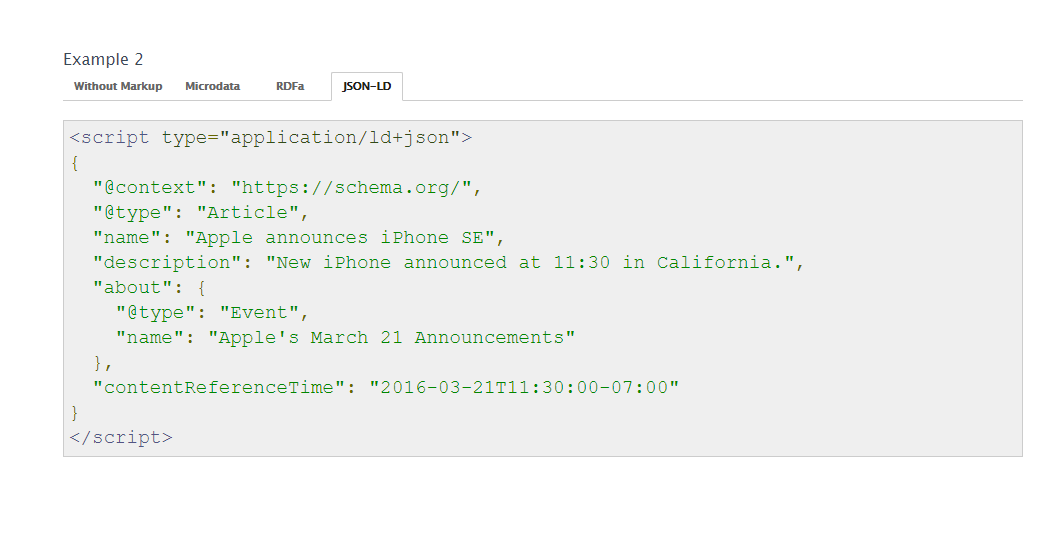Click the opening curly brace after about

click(201, 288)
